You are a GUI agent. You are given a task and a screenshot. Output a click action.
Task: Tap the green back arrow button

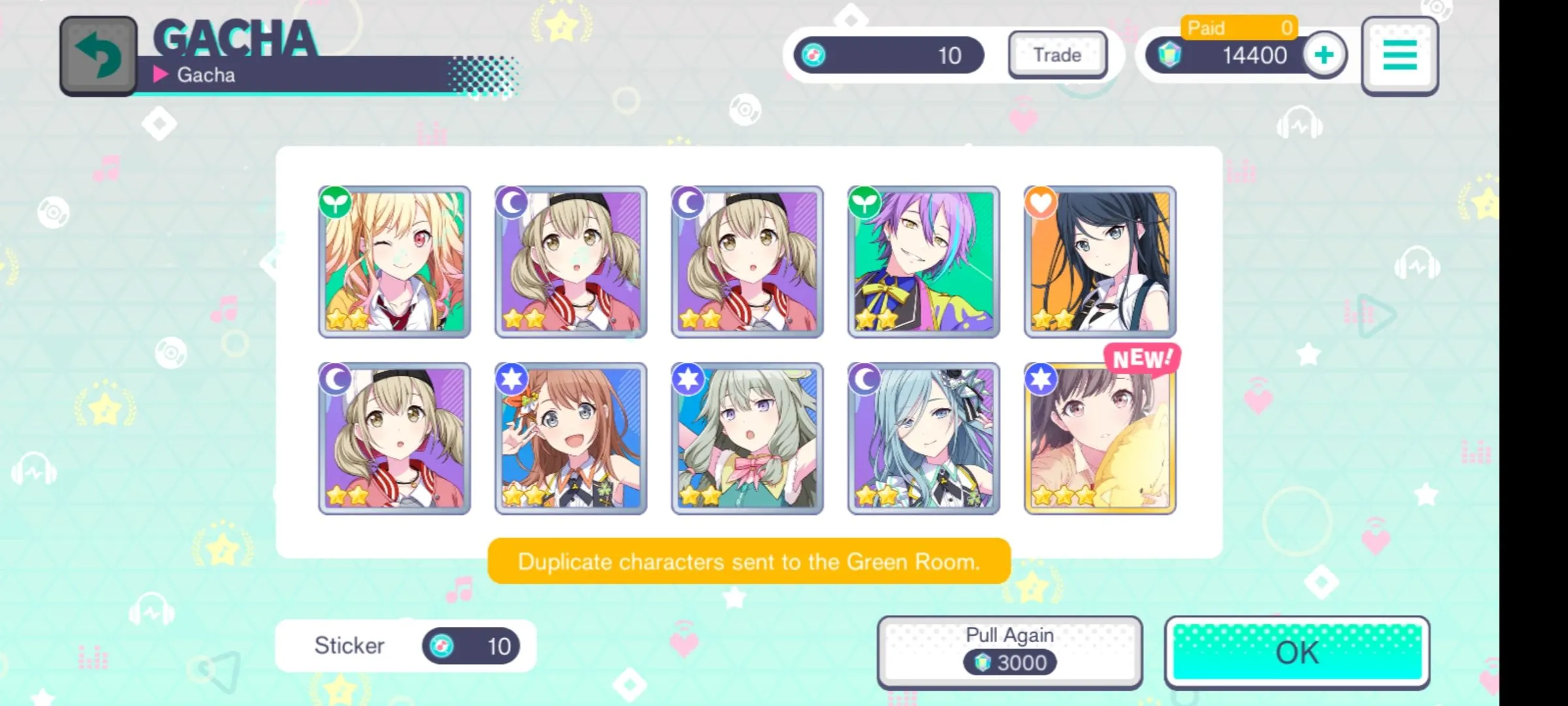(x=99, y=56)
